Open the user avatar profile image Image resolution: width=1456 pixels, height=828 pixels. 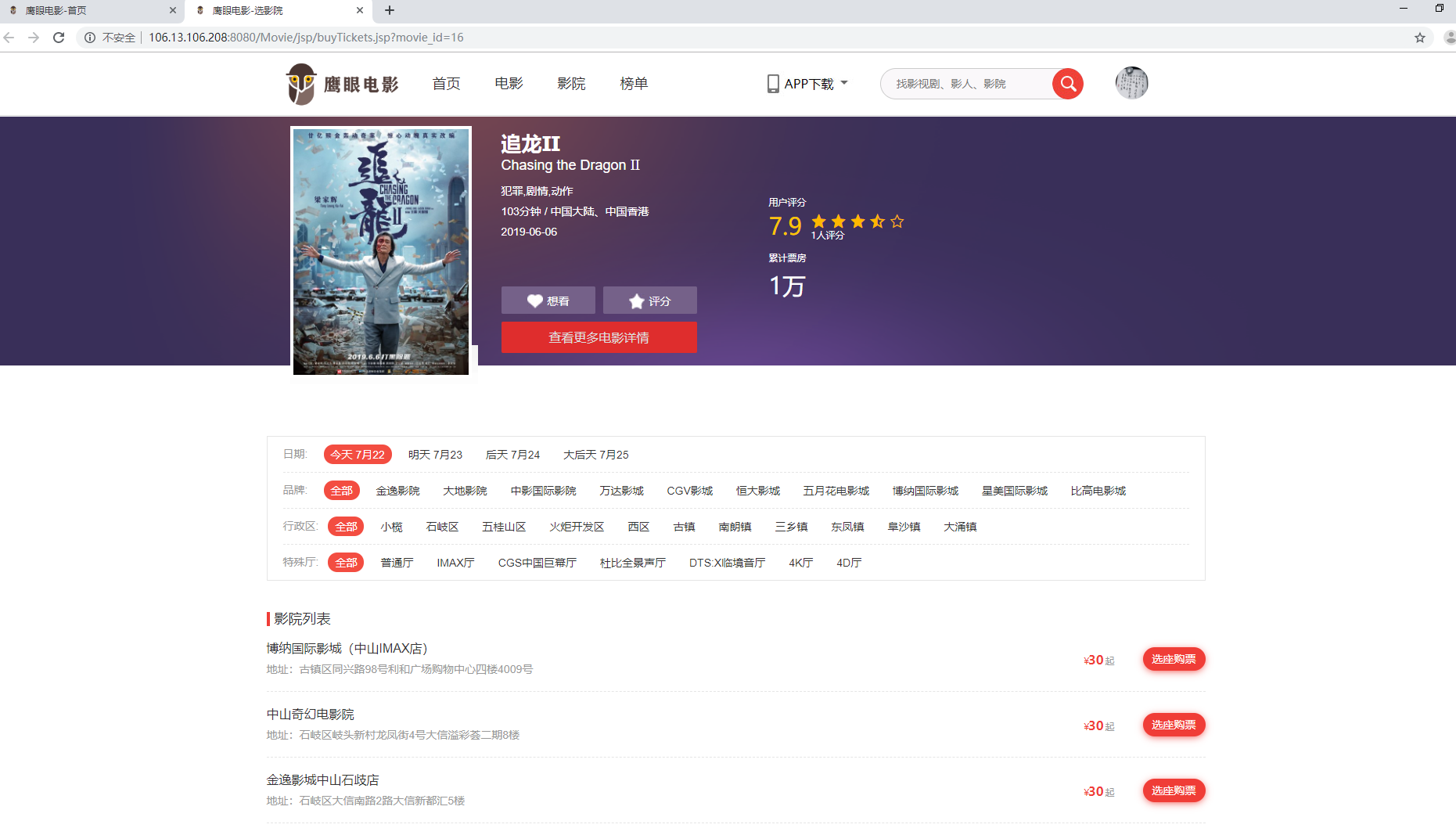click(x=1131, y=82)
